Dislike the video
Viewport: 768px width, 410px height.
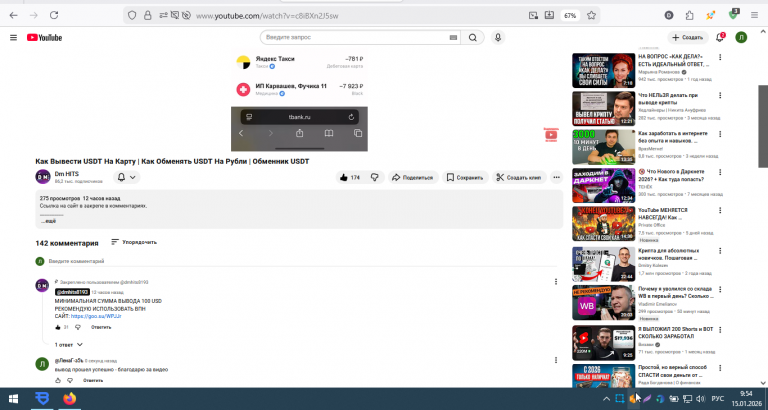point(375,177)
